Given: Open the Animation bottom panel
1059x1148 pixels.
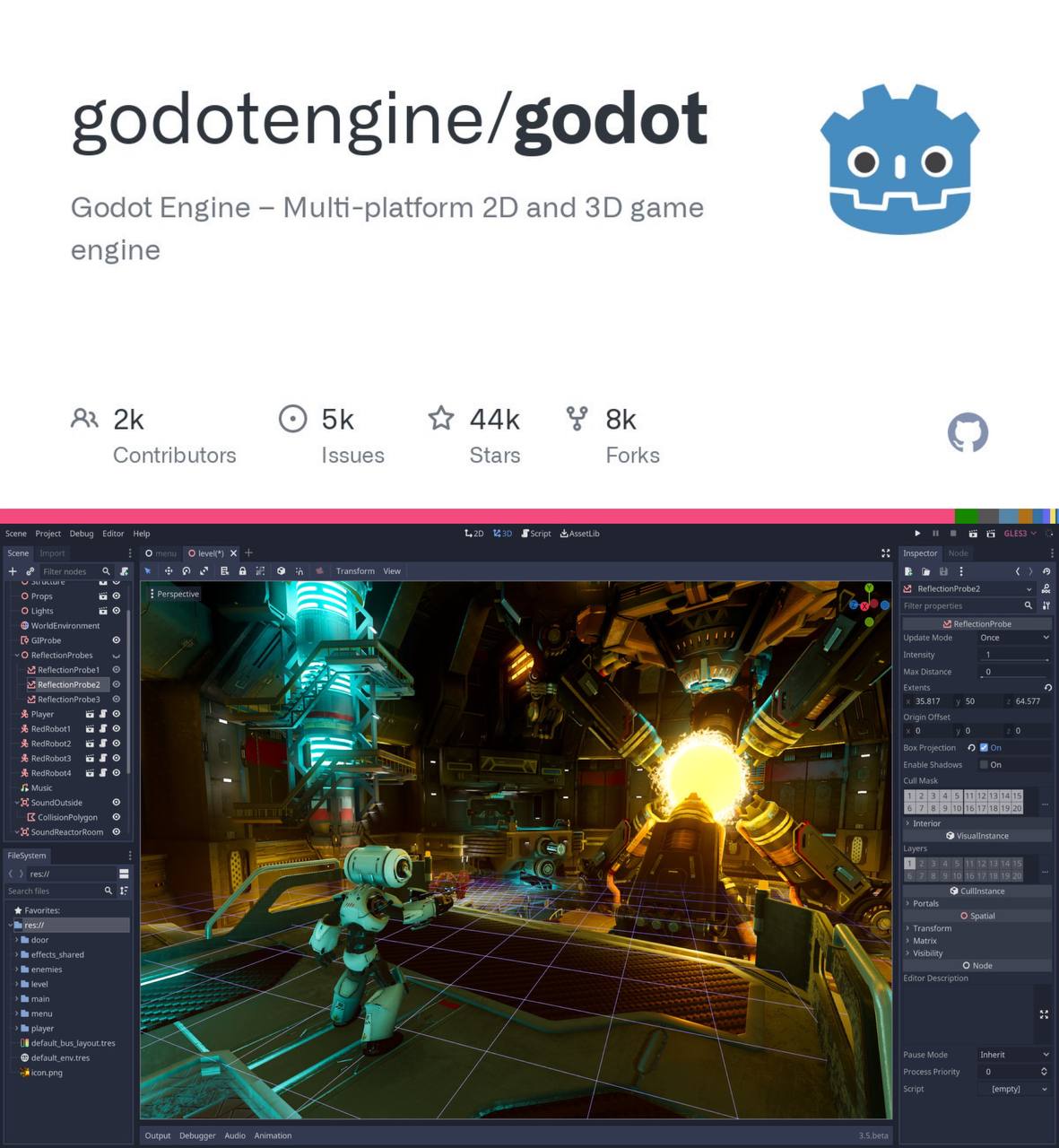Looking at the screenshot, I should tap(273, 1135).
